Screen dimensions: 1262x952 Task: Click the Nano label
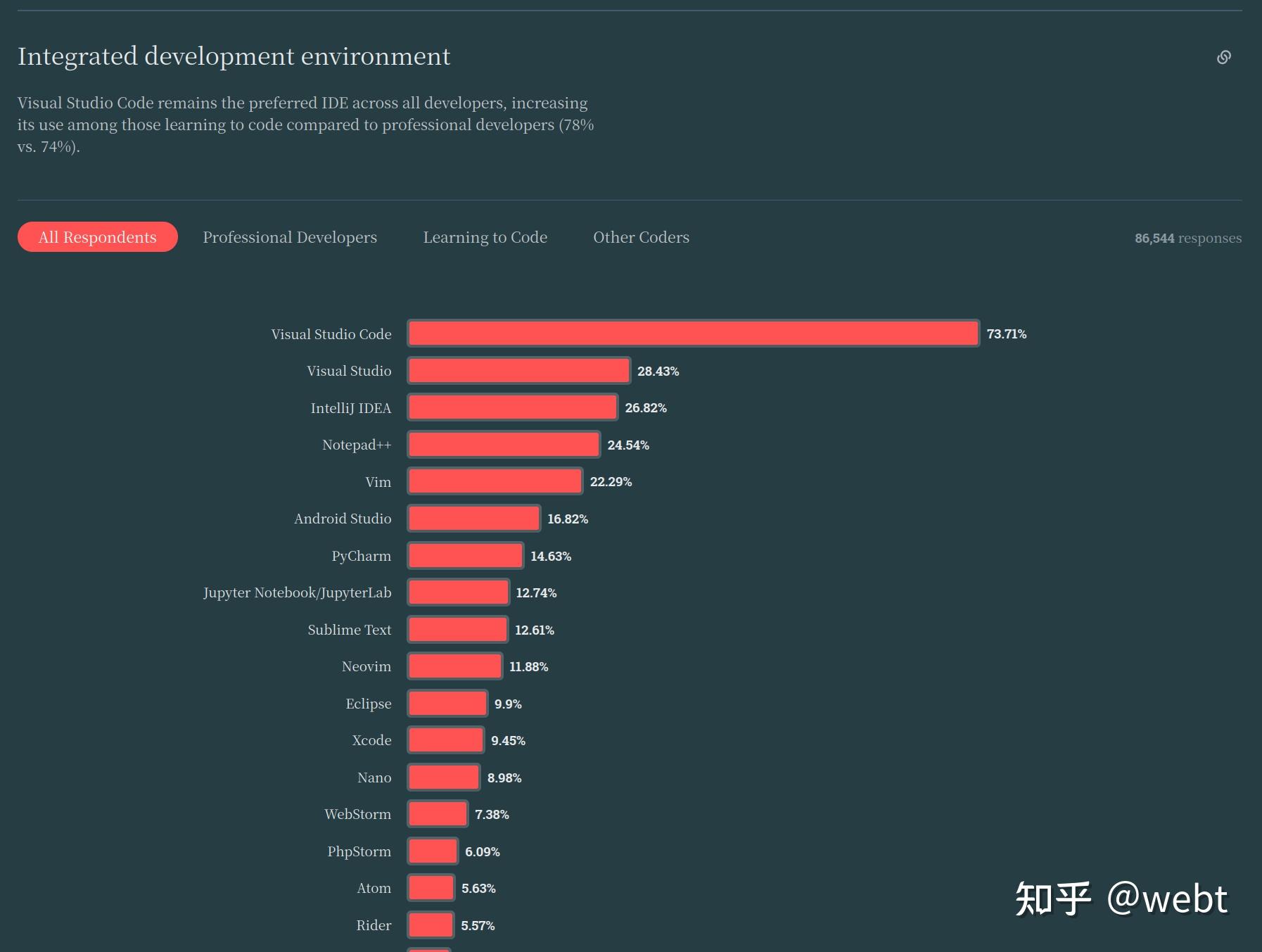[x=374, y=778]
